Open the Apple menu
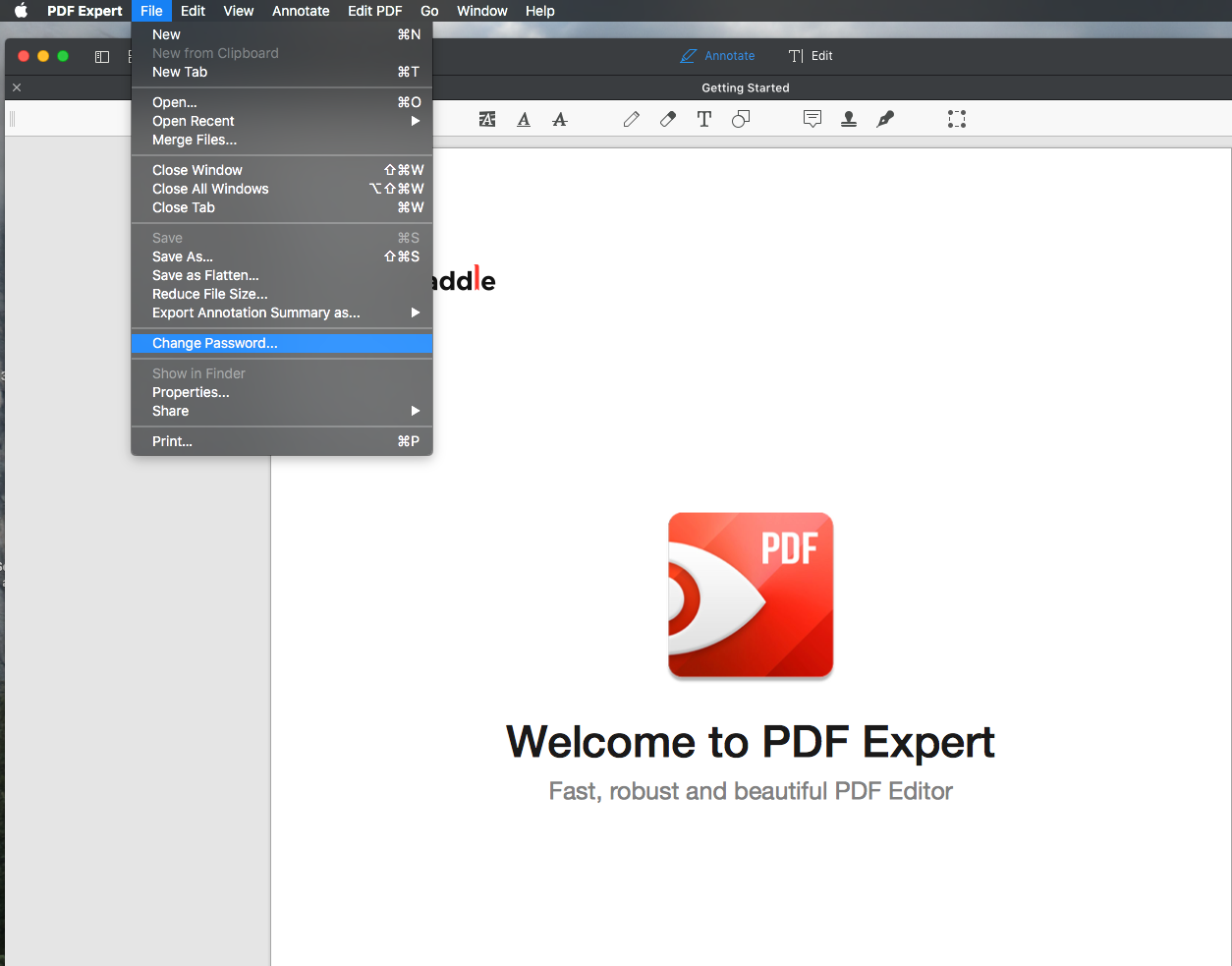1232x966 pixels. click(21, 11)
